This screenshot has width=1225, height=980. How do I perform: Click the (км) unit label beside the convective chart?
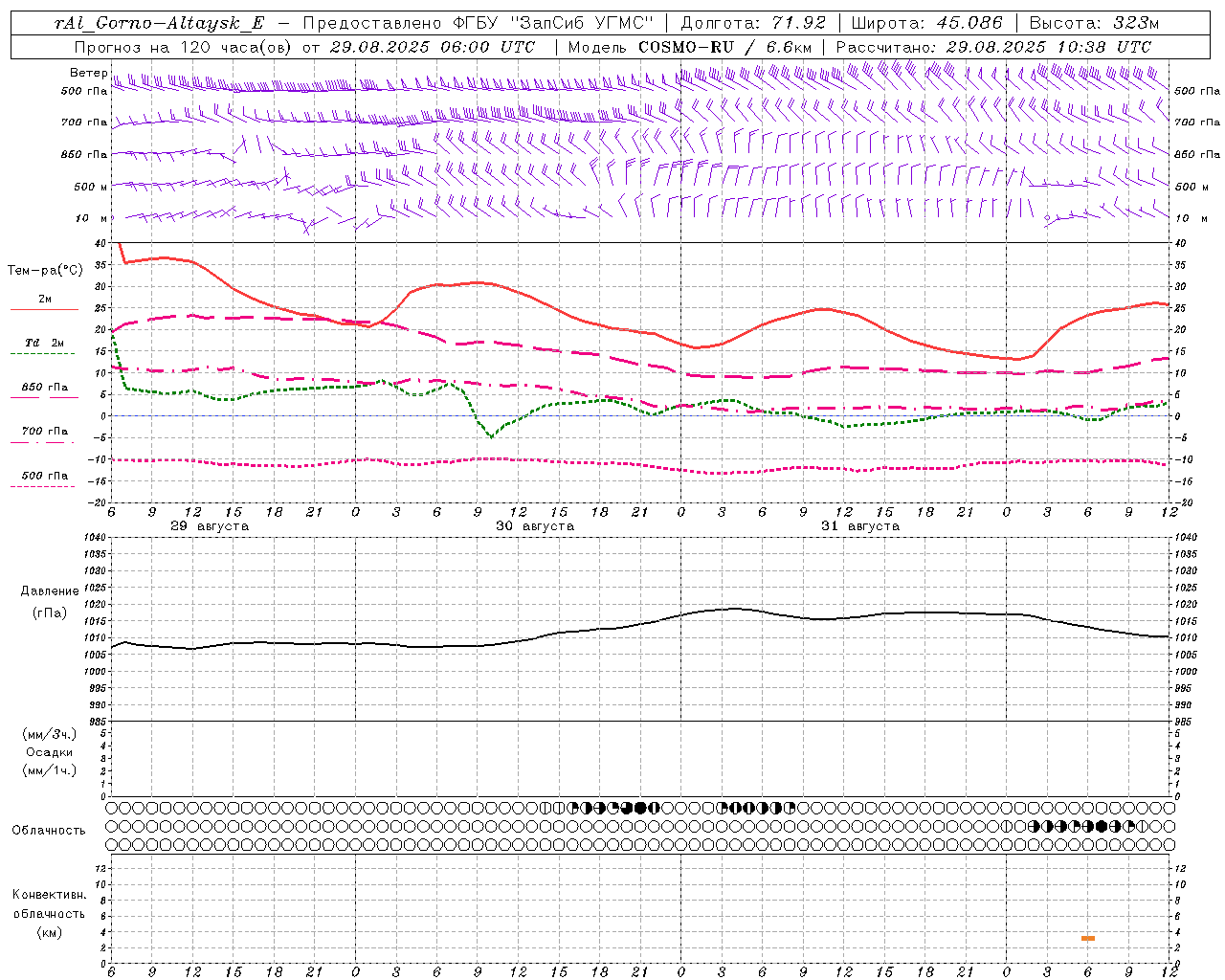click(x=50, y=932)
